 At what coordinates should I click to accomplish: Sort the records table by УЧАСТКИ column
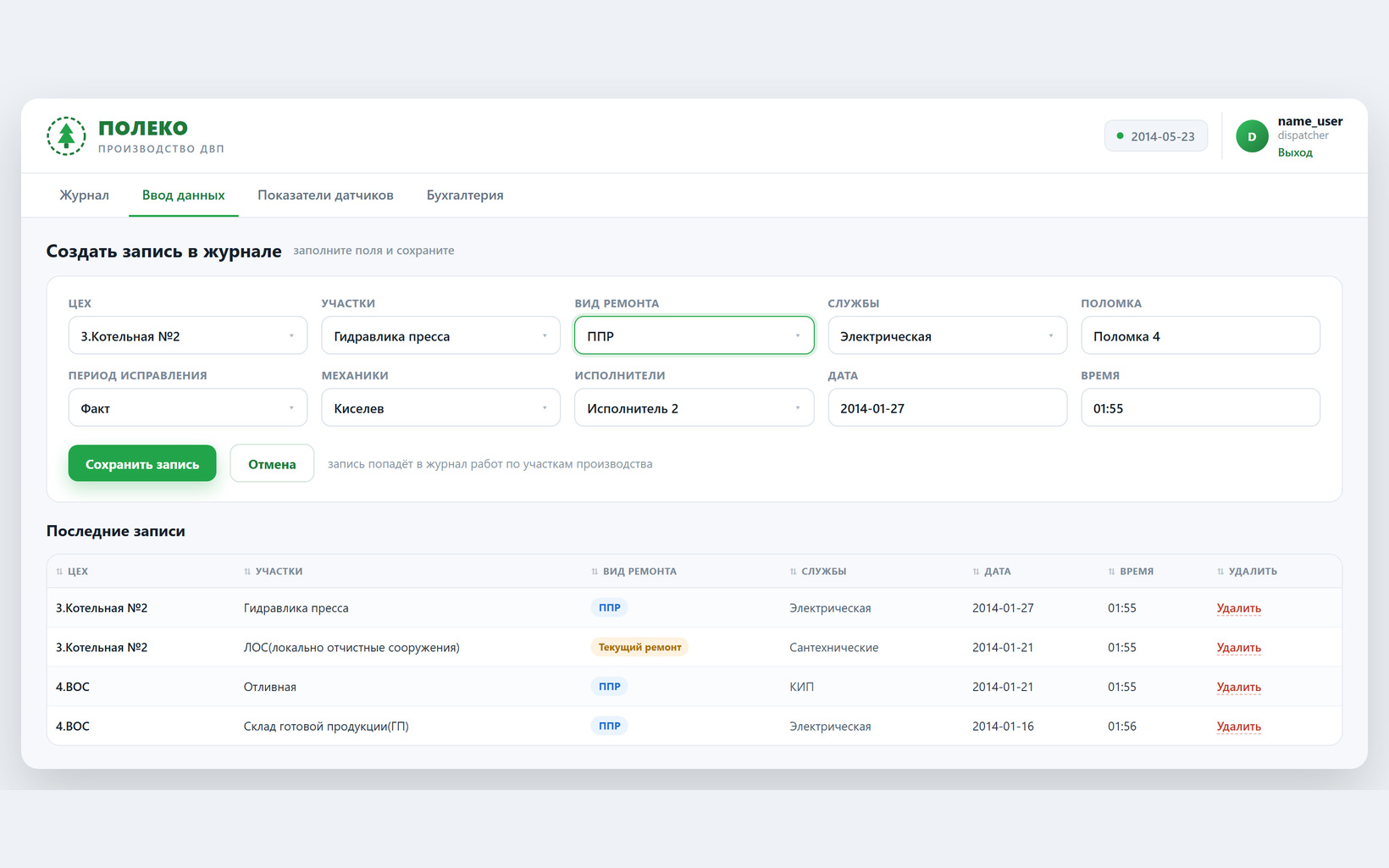click(x=273, y=572)
